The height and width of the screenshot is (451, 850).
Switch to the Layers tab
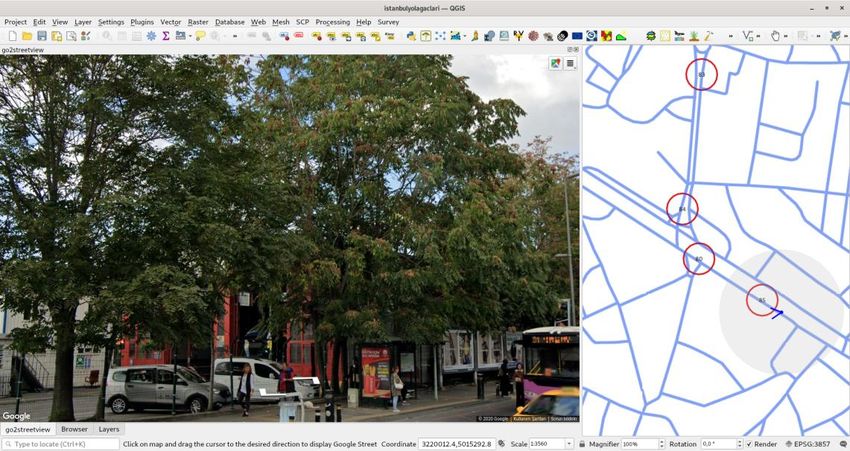[108, 429]
